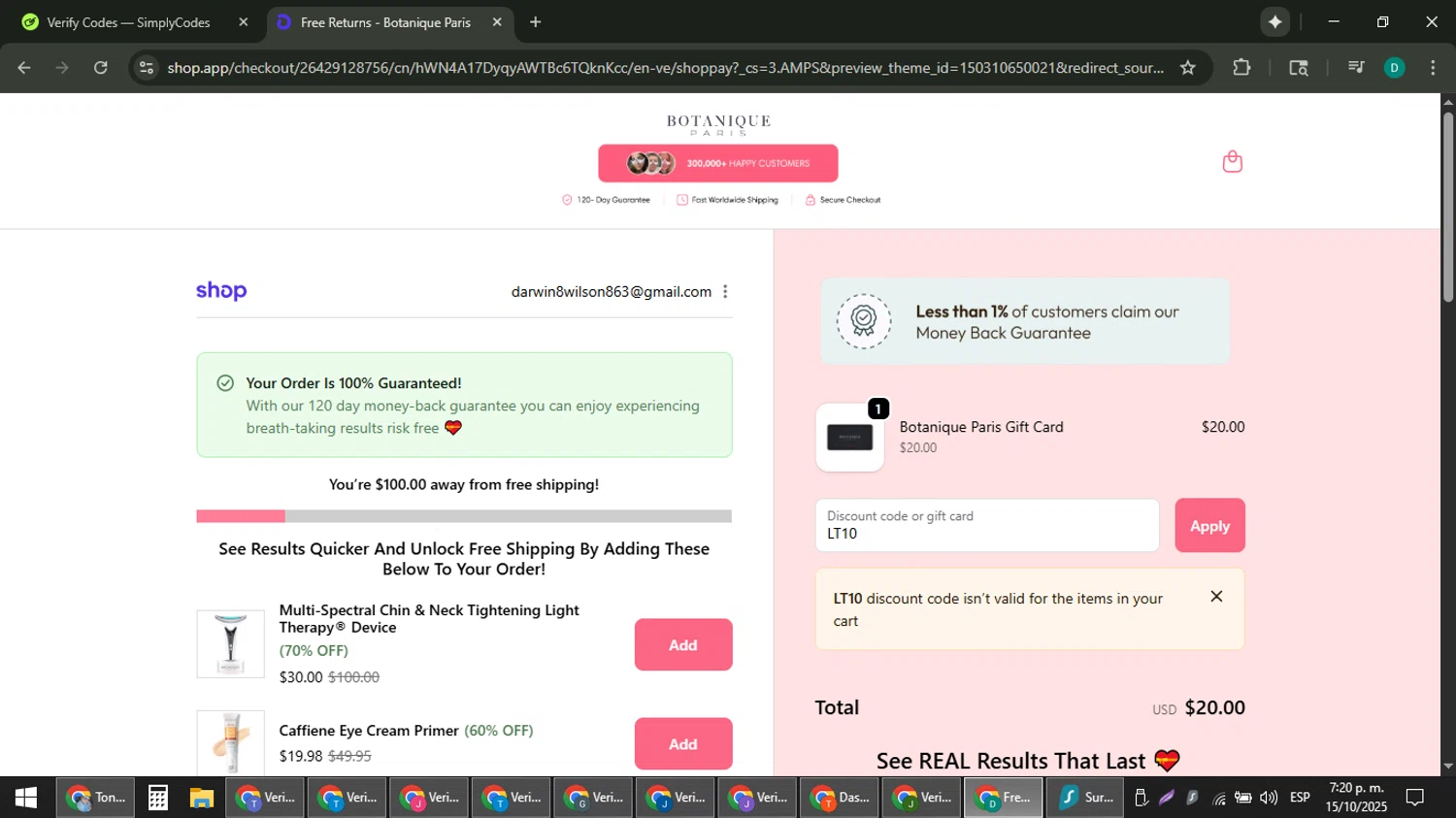View site information icon in address bar

click(x=147, y=68)
